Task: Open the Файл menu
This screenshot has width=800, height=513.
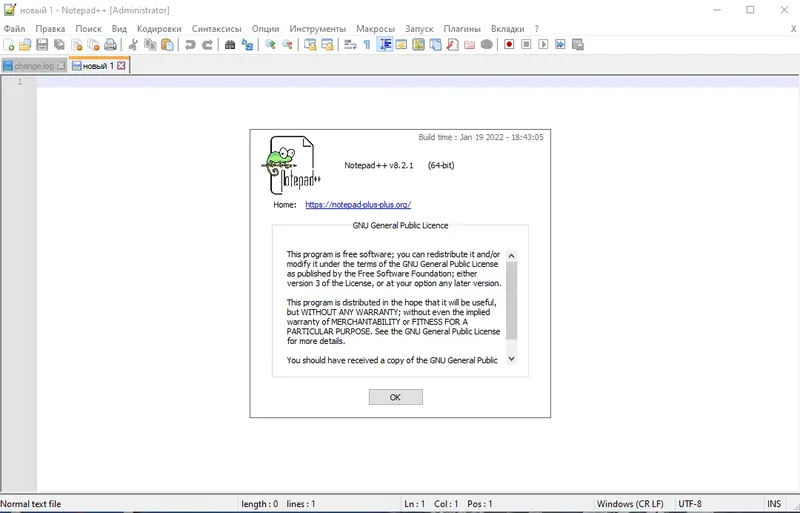Action: pyautogui.click(x=14, y=29)
